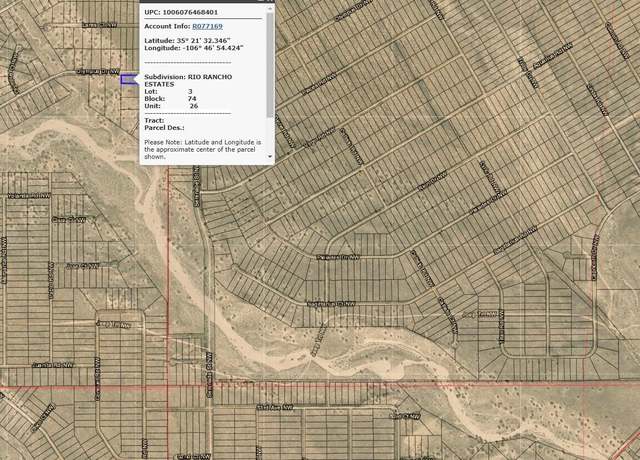The image size is (640, 460).
Task: Click the 'Please Note' latitude disclaimer text
Action: (x=203, y=149)
